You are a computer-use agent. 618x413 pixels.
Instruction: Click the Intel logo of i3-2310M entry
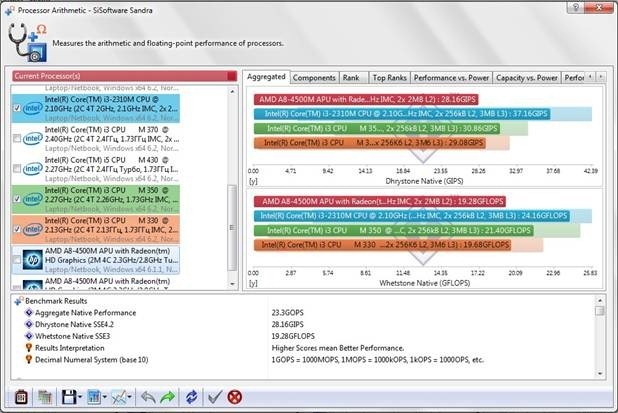33,108
